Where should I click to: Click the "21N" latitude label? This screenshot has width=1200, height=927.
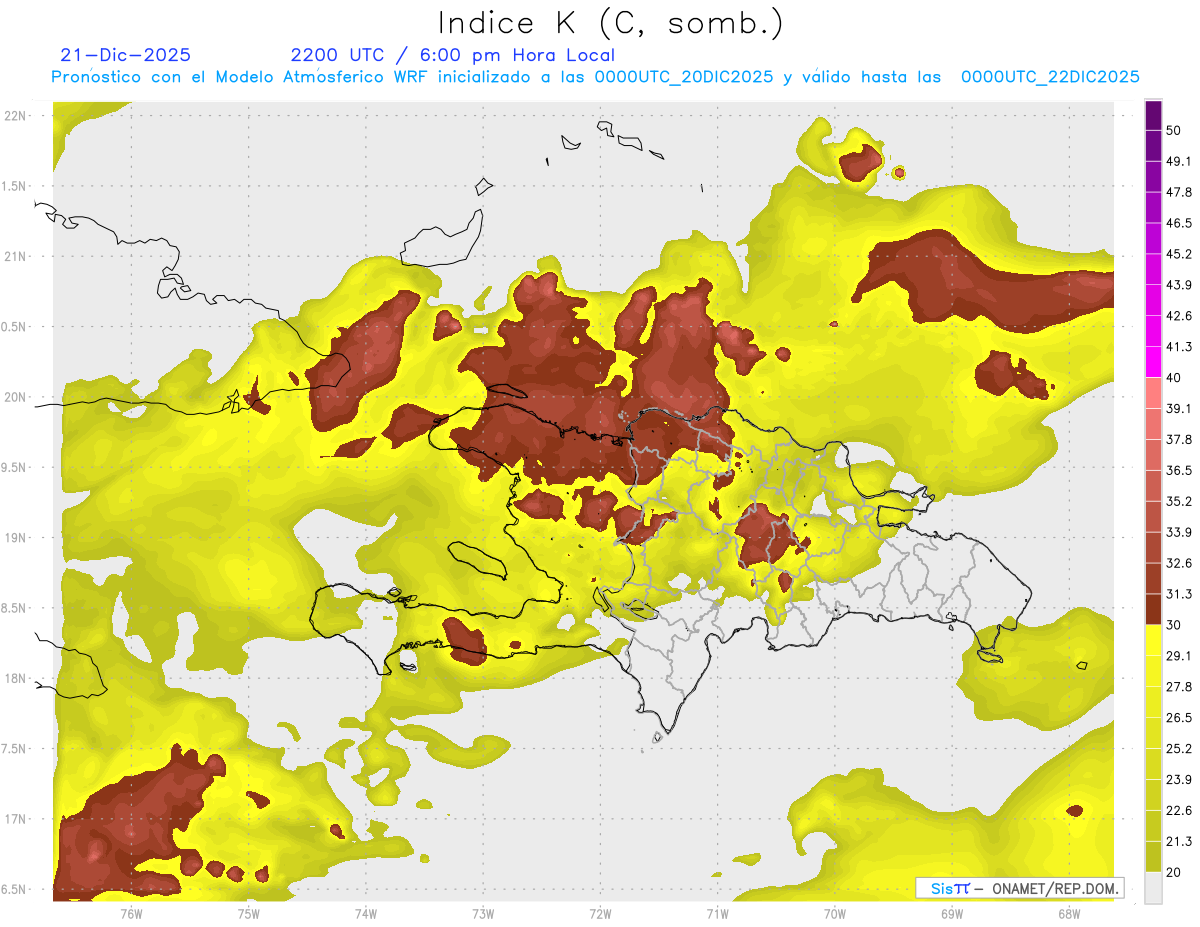16,256
